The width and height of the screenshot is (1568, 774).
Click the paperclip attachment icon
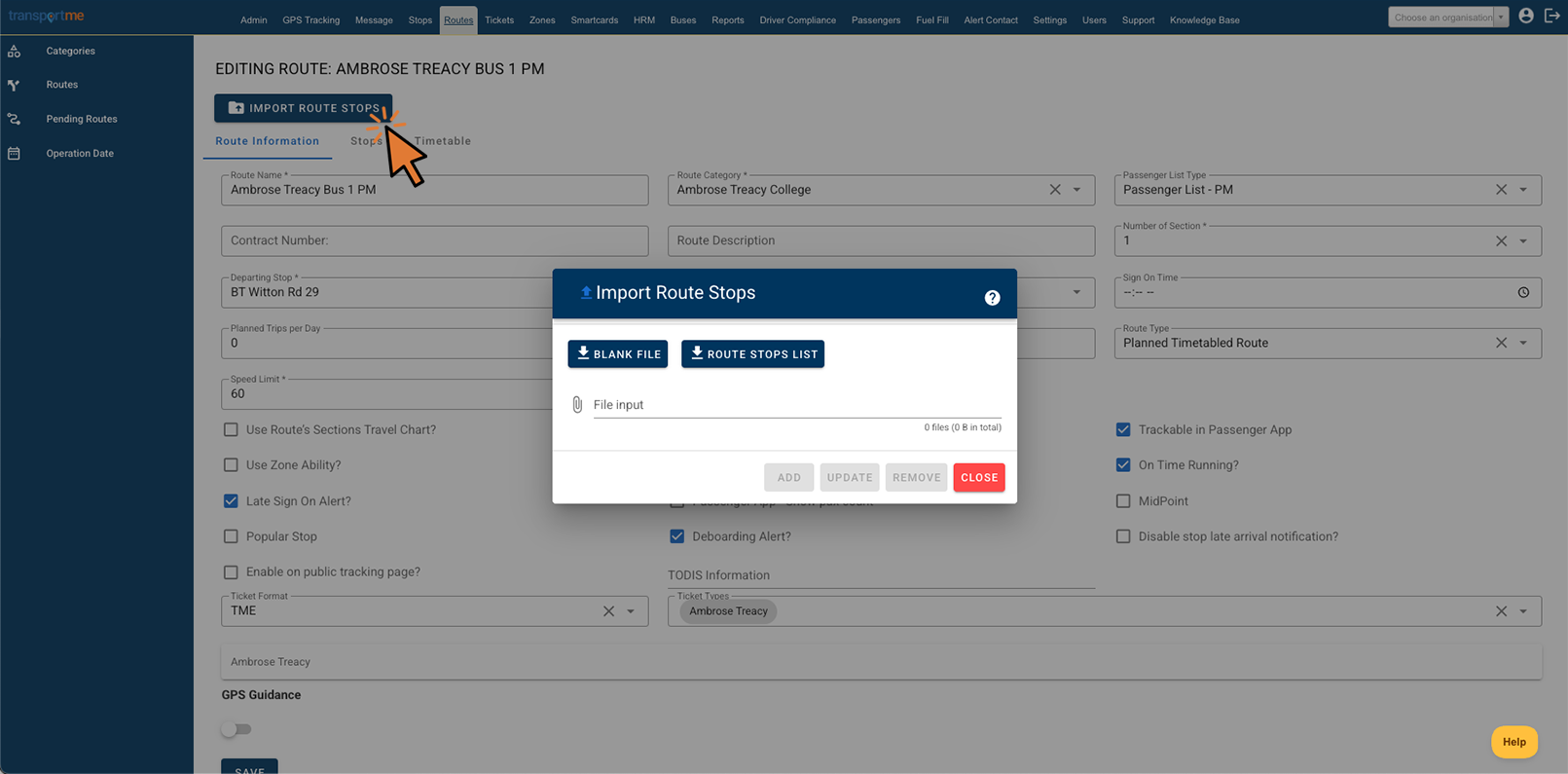pos(577,404)
